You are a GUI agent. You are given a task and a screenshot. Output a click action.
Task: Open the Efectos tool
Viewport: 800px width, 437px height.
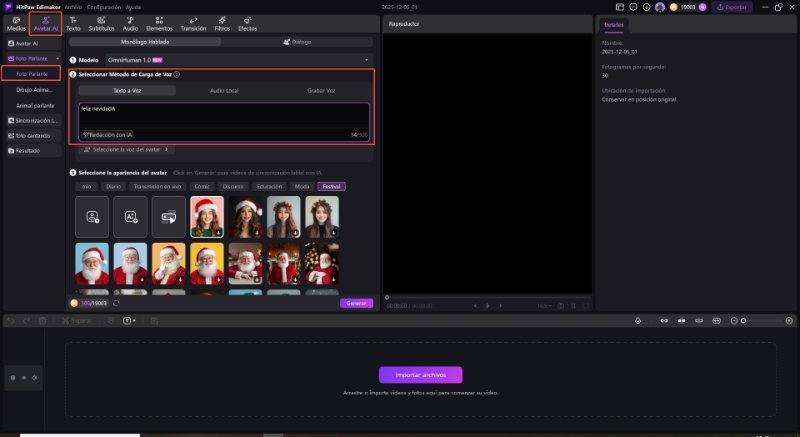[x=247, y=24]
